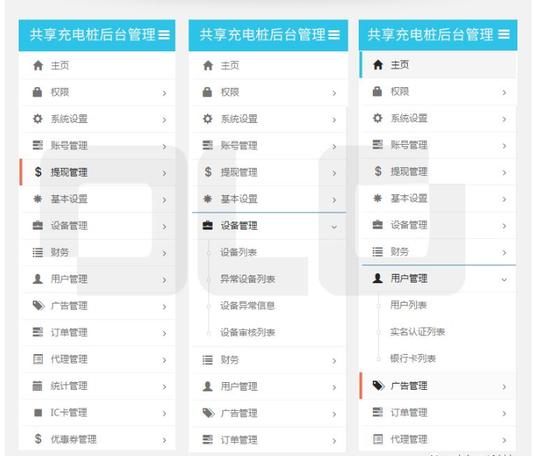Click the lock icon beside 权限 in the left panel
Image resolution: width=540 pixels, height=456 pixels.
pos(37,92)
